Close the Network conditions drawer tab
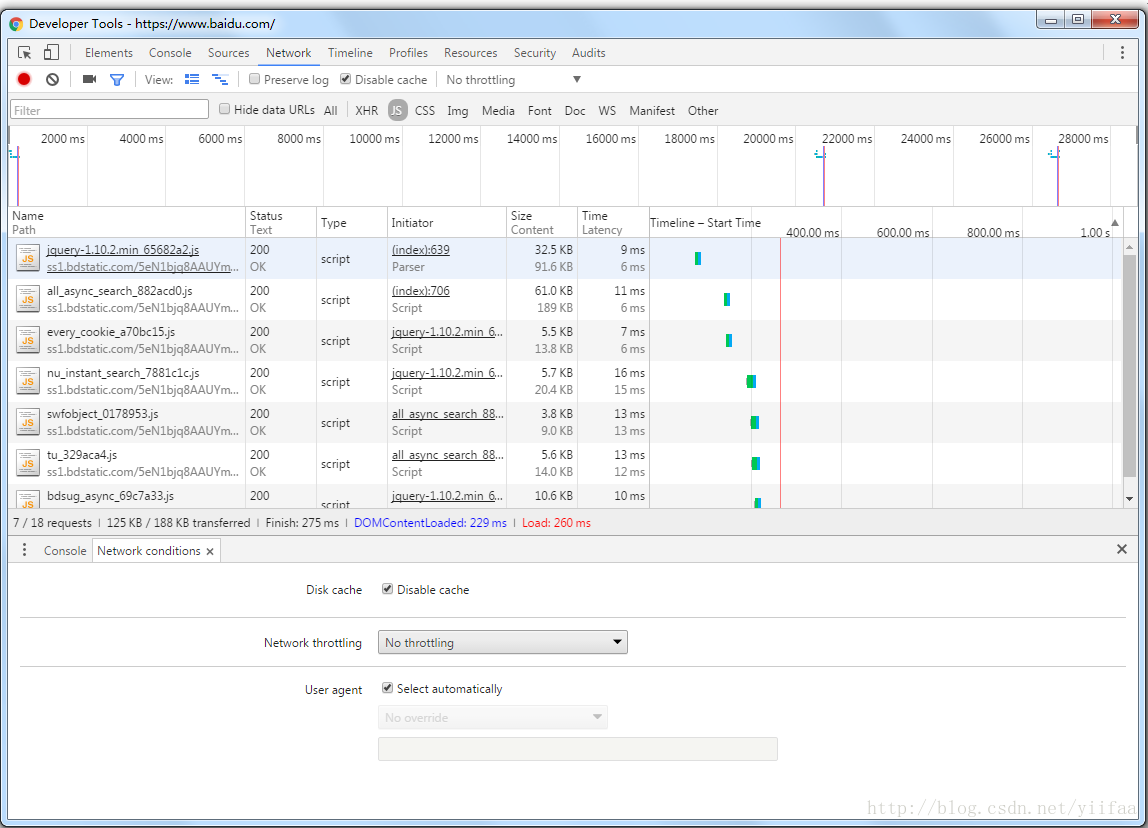1148x828 pixels. (x=210, y=551)
